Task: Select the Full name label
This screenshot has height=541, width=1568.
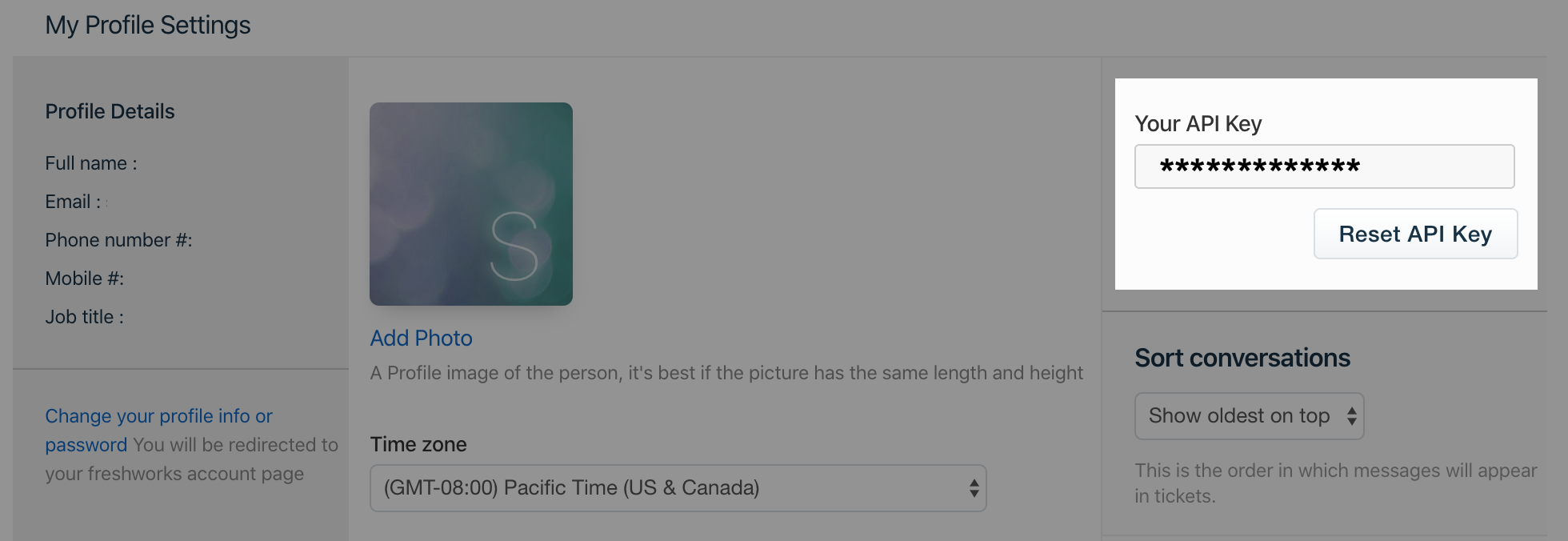Action: coord(91,163)
